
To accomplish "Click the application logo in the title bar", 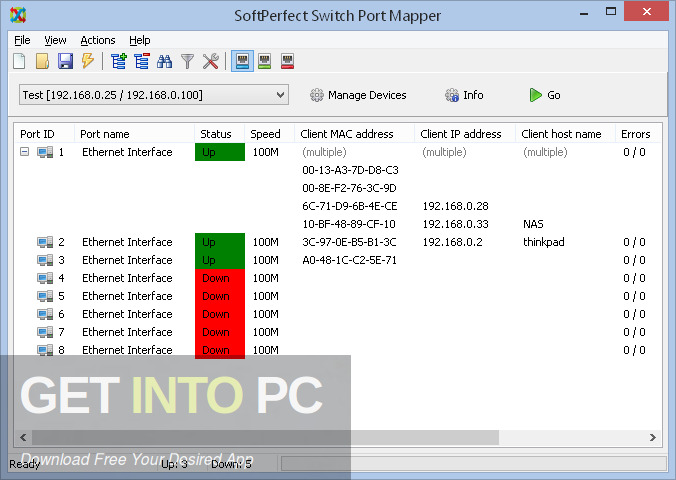I will click(18, 15).
